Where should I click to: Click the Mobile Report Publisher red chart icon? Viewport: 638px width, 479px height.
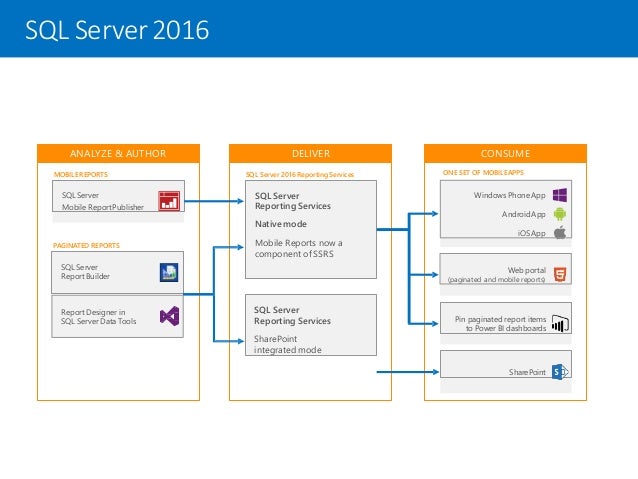[x=169, y=201]
